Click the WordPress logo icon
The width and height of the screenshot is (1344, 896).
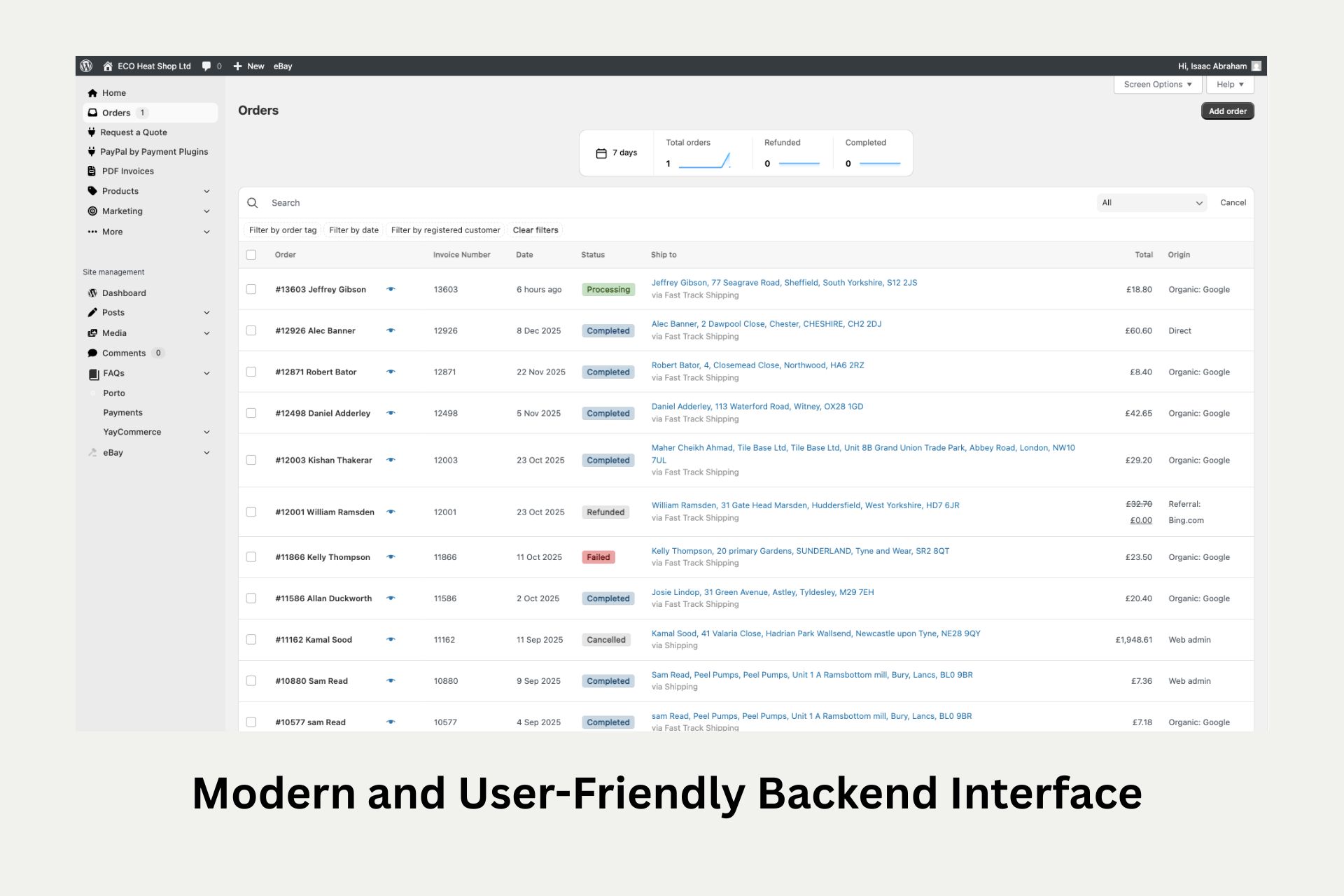pos(86,66)
